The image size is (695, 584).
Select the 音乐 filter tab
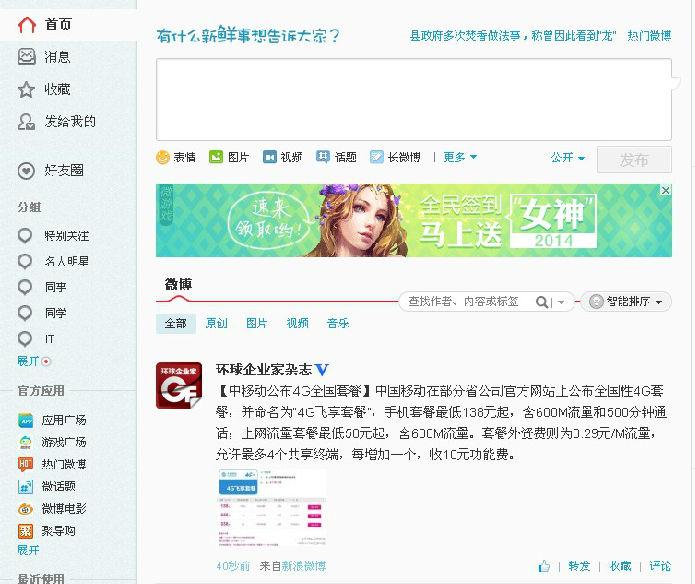[337, 323]
